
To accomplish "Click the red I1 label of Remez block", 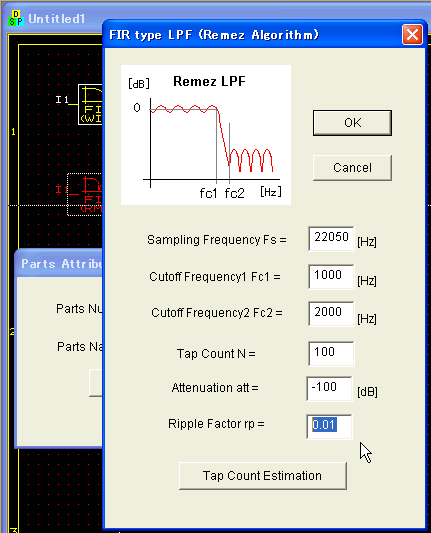I will [x=61, y=189].
